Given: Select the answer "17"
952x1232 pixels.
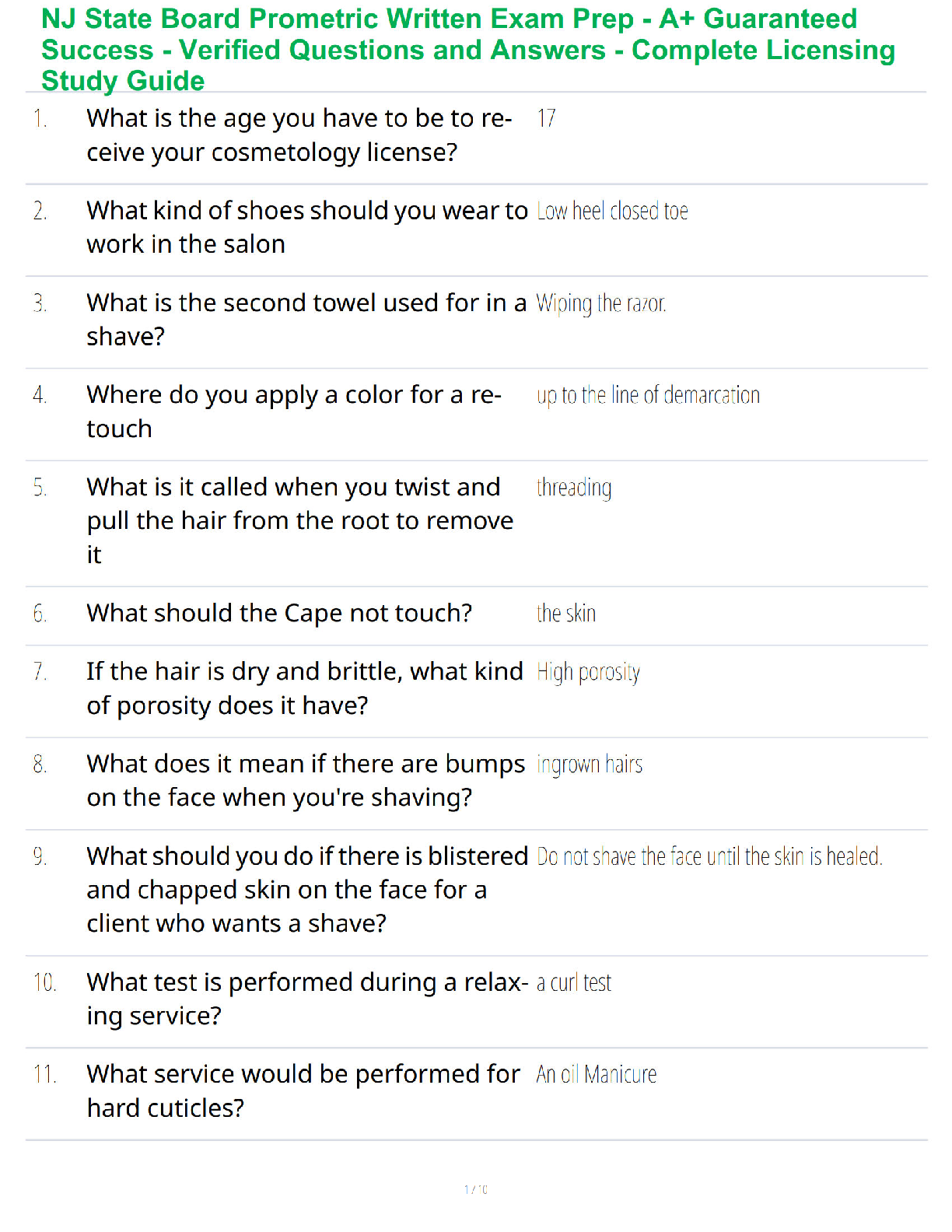Looking at the screenshot, I should tap(546, 118).
